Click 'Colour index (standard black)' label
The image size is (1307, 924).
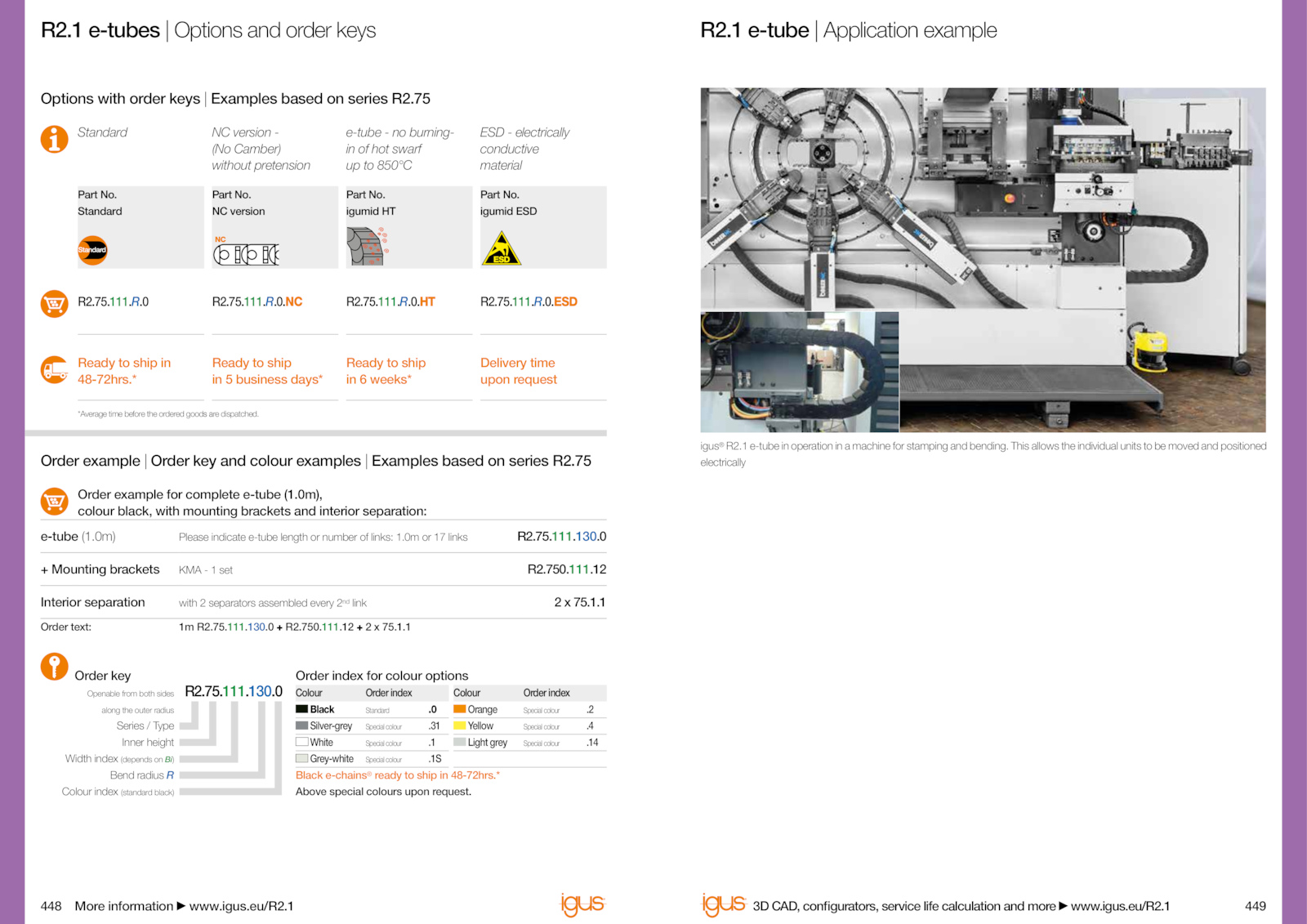coord(118,792)
